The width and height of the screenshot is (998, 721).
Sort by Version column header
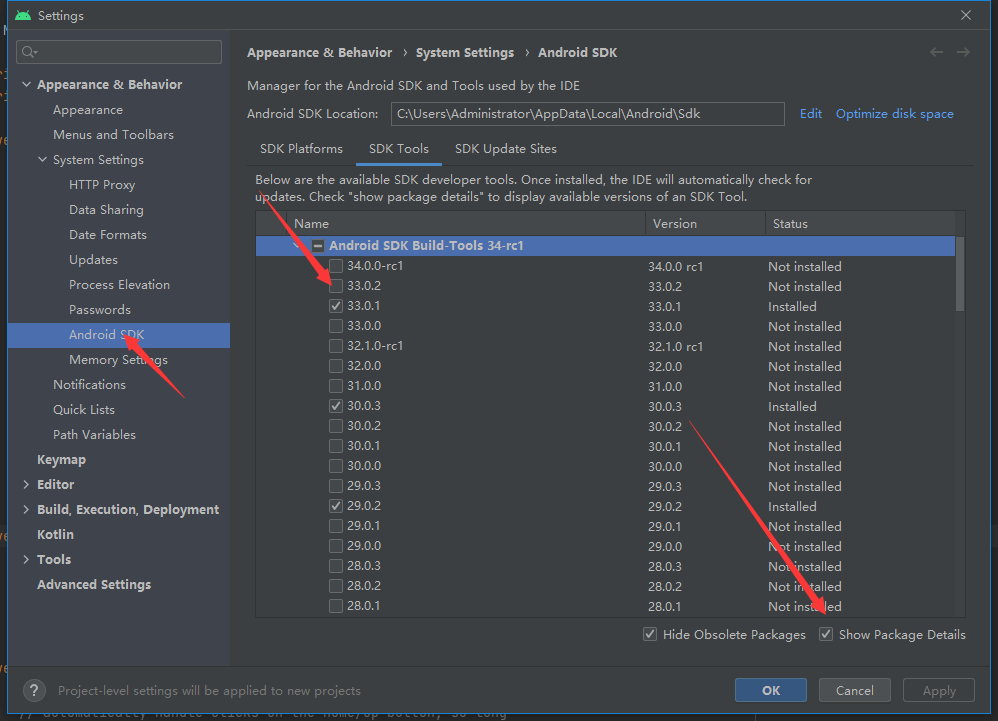[x=705, y=224]
